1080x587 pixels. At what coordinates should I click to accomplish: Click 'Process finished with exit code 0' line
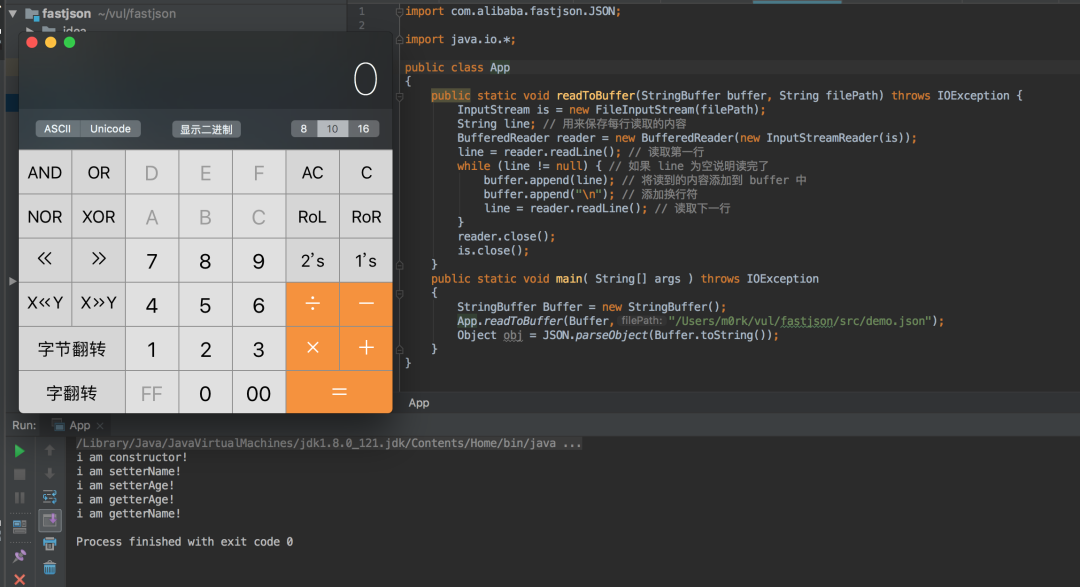[185, 542]
